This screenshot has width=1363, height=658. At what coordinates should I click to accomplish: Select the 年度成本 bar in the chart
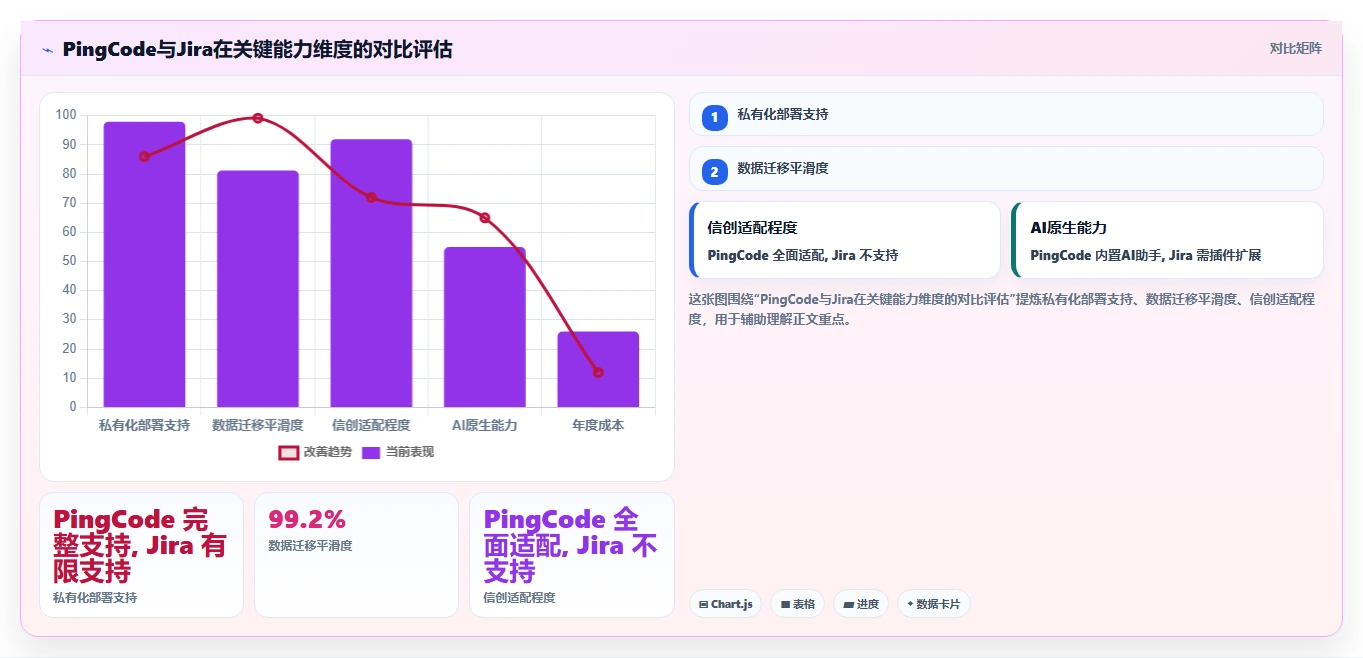598,369
